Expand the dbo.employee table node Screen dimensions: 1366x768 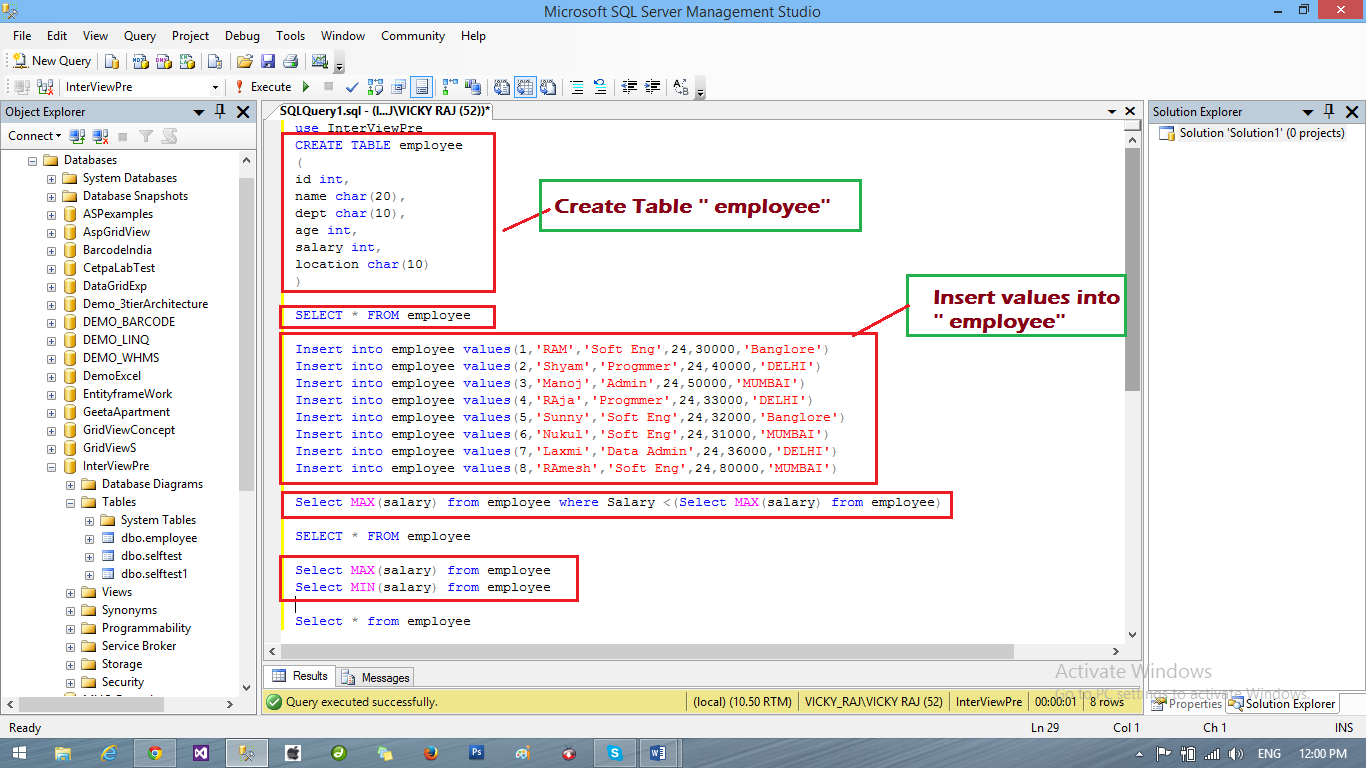point(88,537)
